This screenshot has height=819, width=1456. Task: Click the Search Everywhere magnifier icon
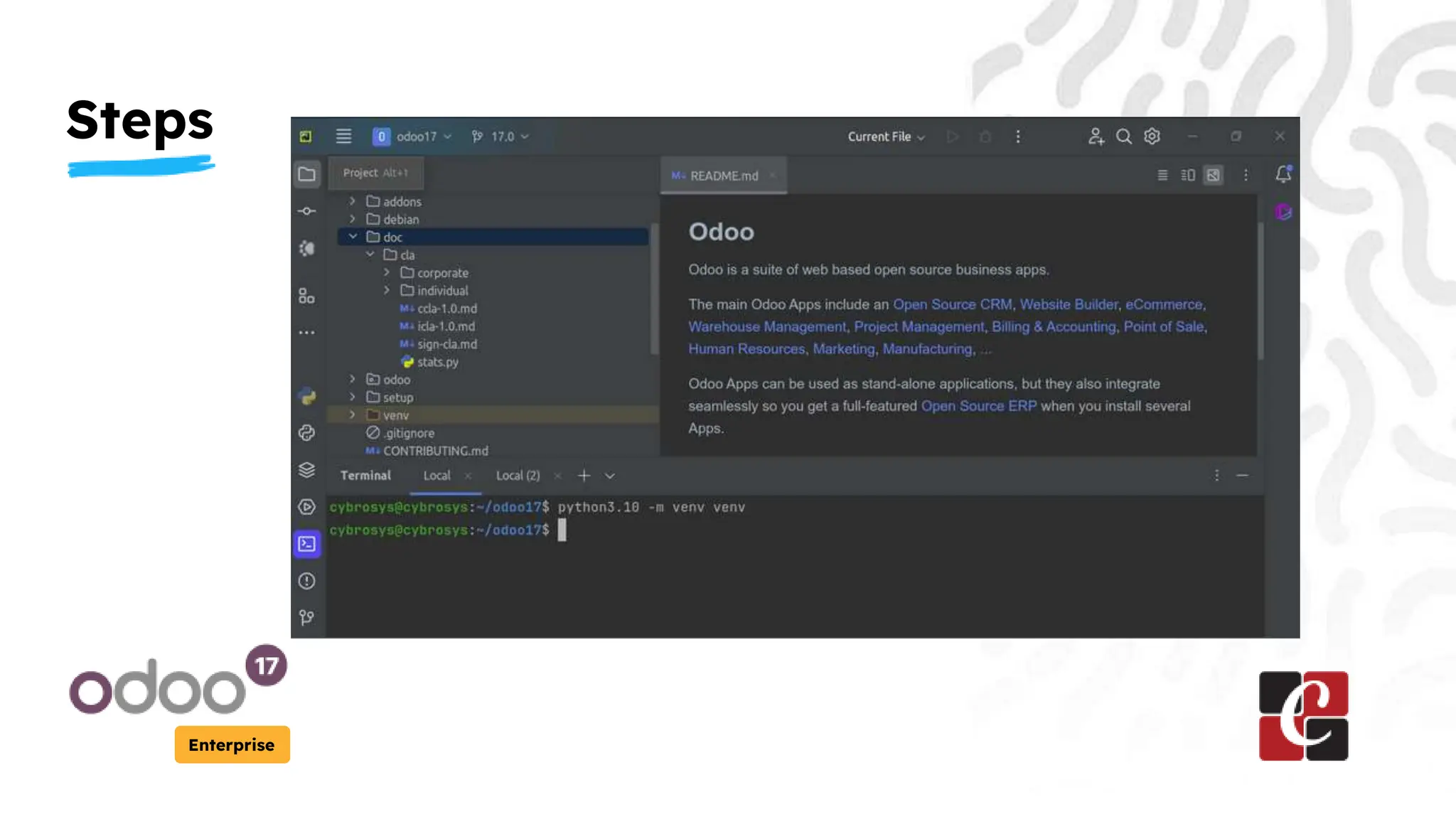[x=1123, y=136]
